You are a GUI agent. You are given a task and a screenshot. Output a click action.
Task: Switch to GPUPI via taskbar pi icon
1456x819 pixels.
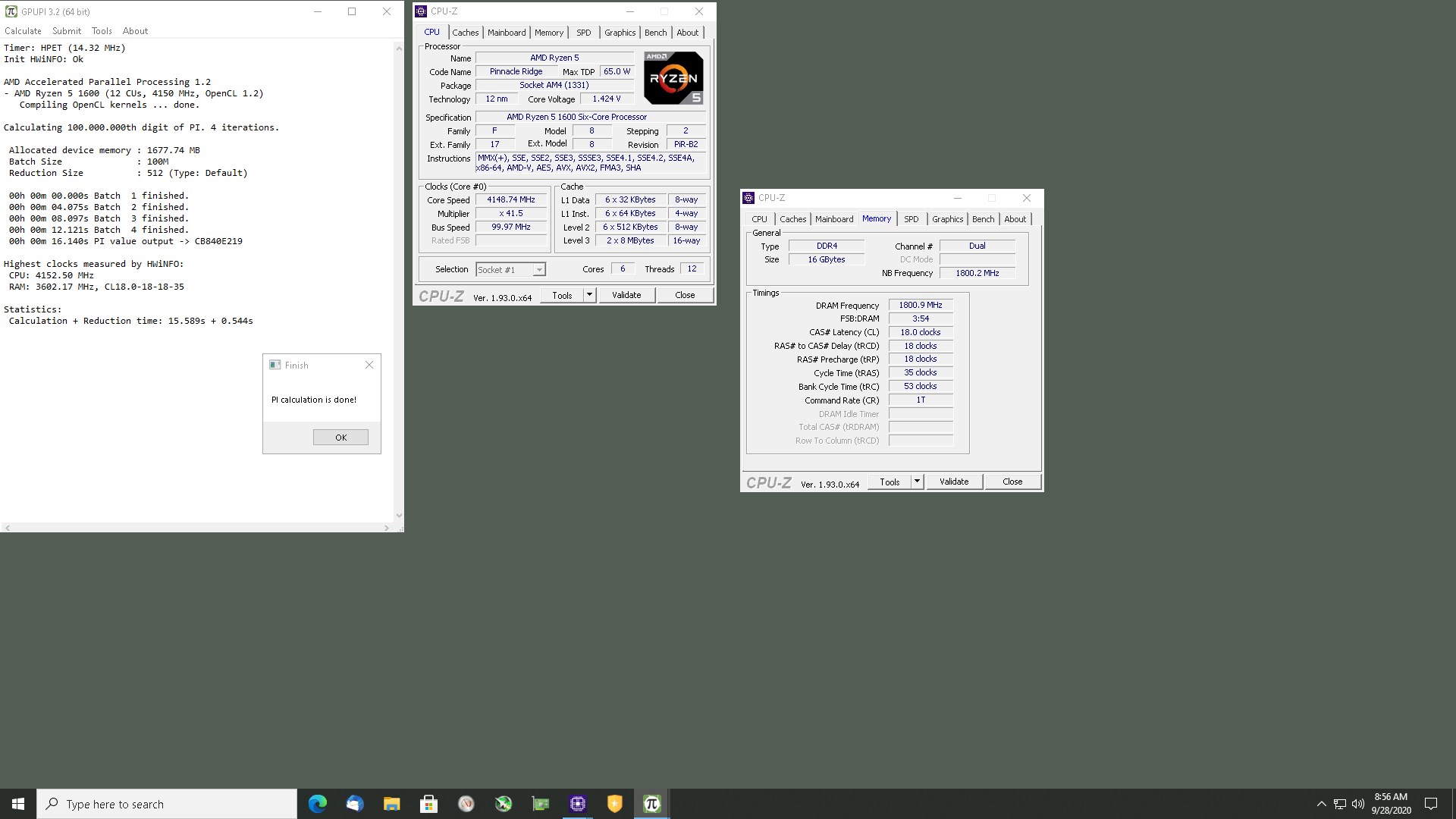[651, 804]
